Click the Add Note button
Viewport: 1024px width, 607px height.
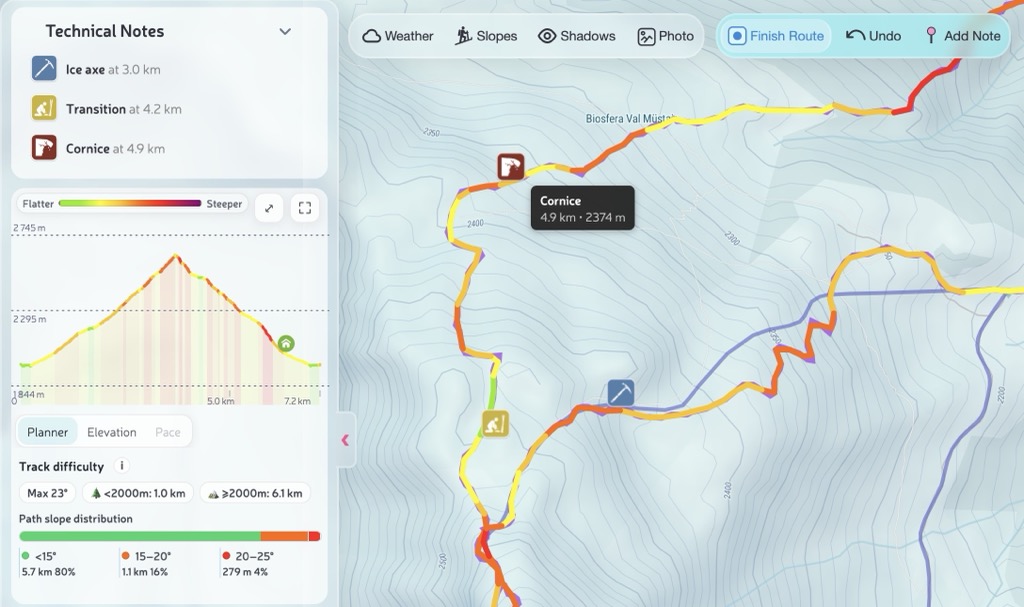[961, 36]
